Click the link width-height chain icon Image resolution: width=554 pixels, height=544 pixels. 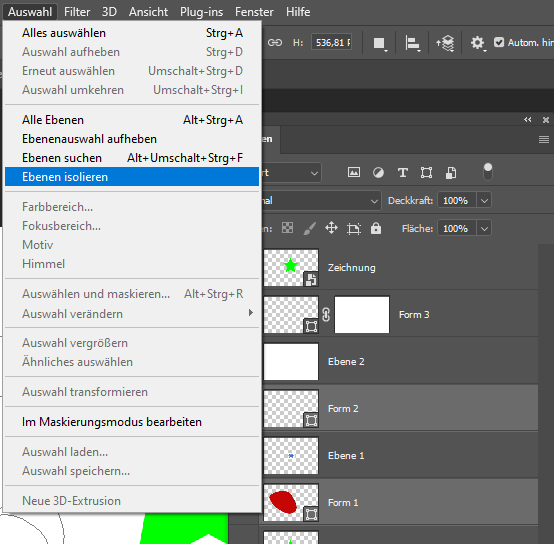275,43
